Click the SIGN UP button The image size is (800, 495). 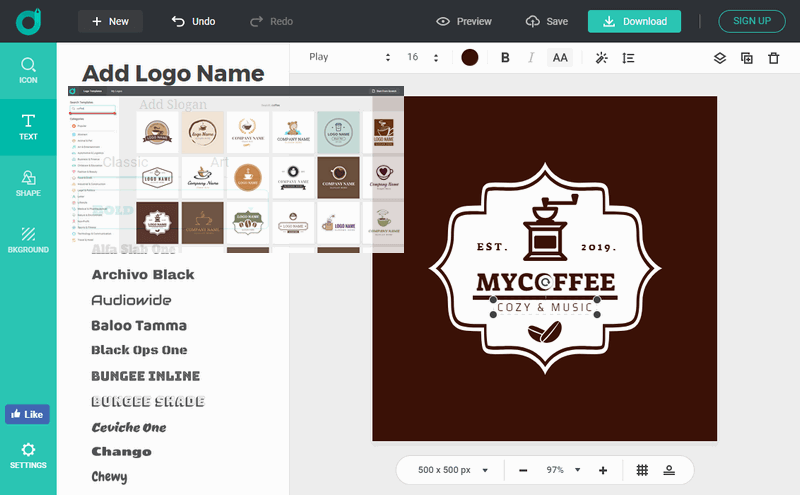(x=751, y=21)
